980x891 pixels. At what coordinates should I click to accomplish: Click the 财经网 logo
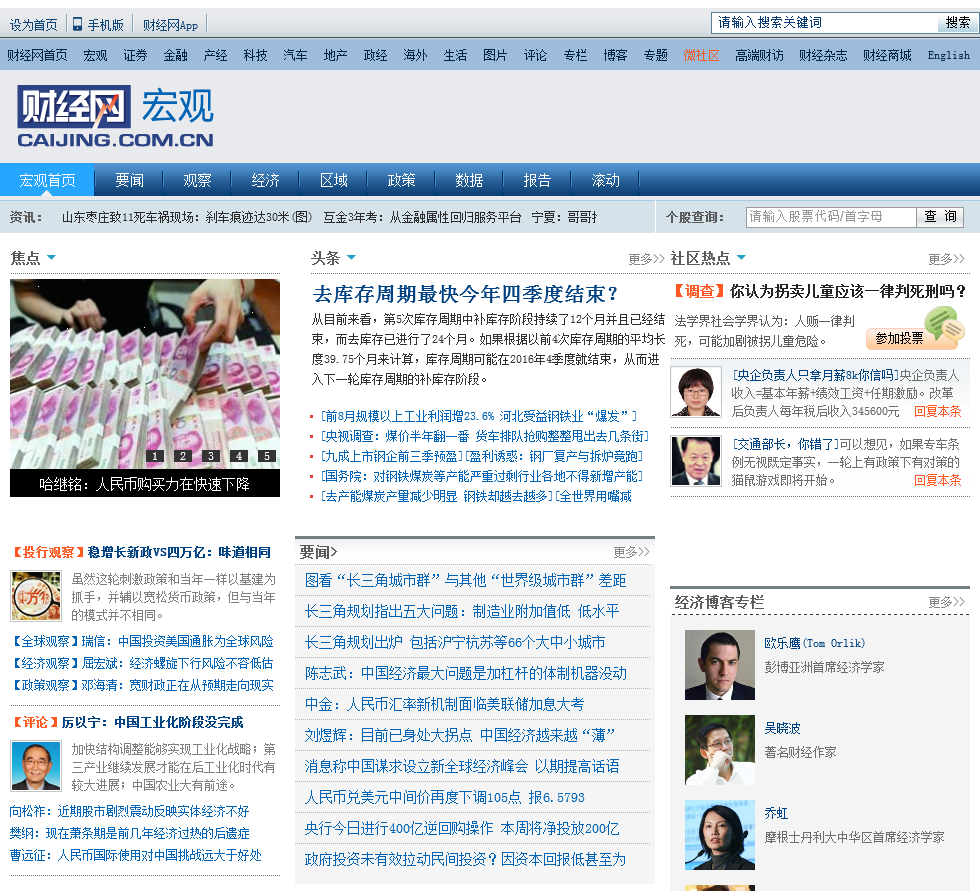click(x=115, y=116)
